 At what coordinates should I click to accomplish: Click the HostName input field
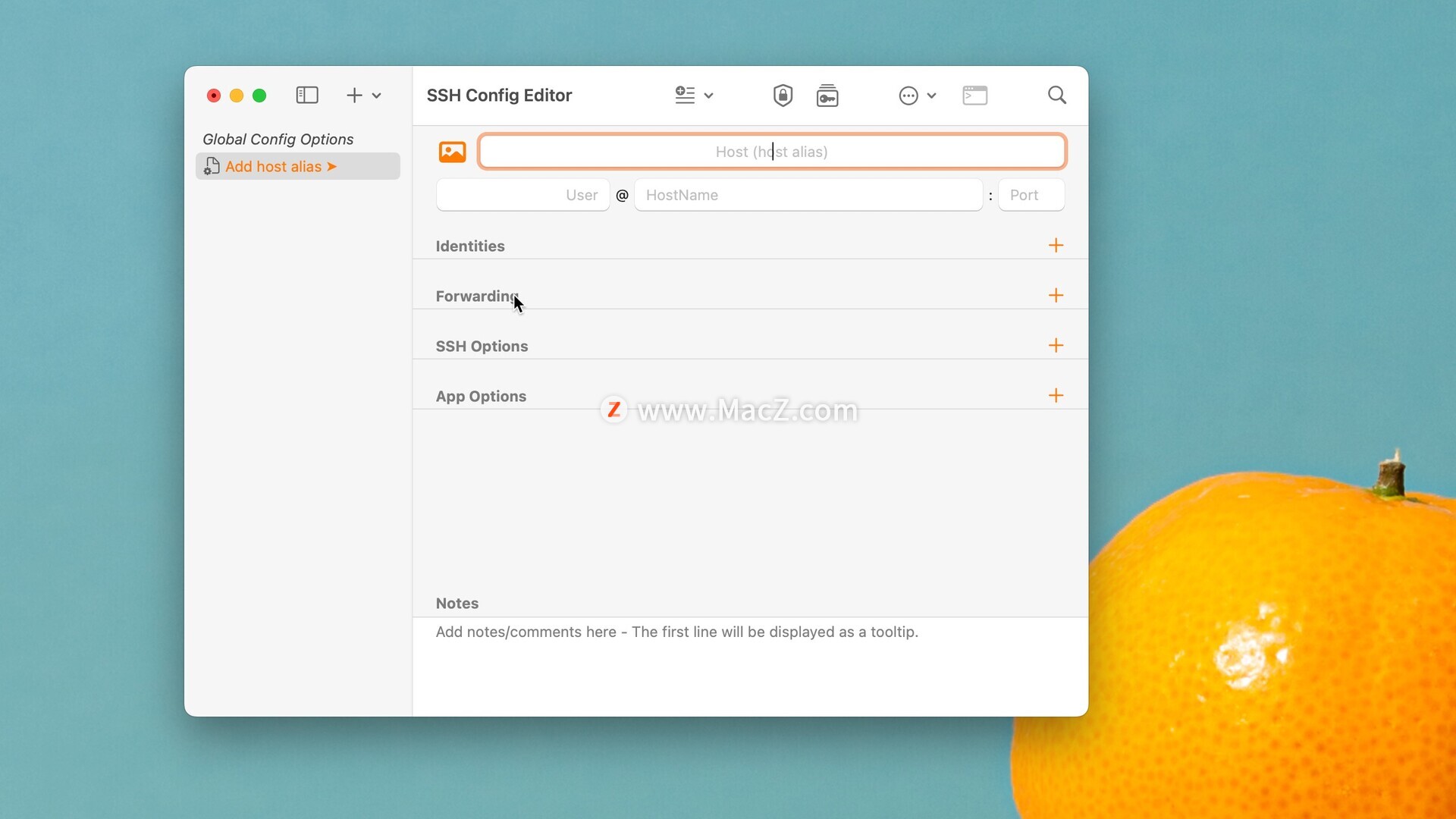point(808,195)
